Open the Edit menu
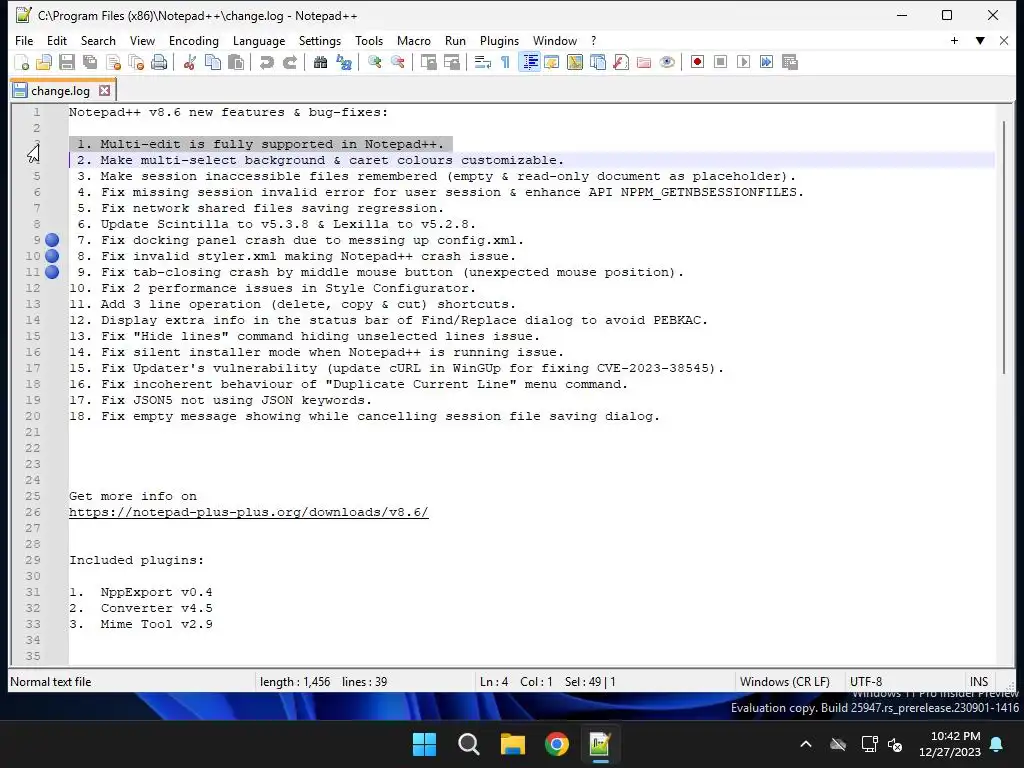 pos(57,40)
